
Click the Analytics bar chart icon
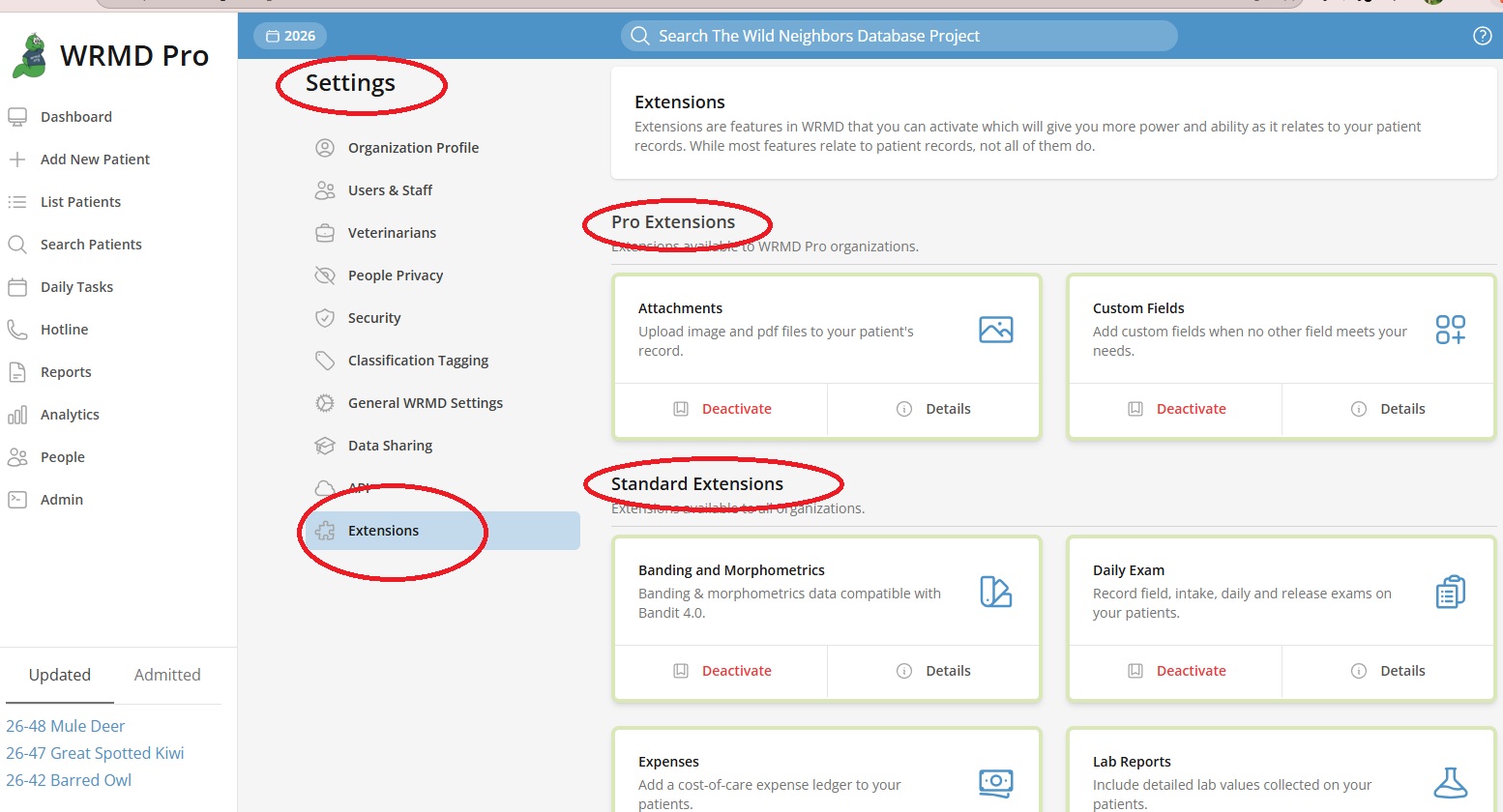pos(17,415)
